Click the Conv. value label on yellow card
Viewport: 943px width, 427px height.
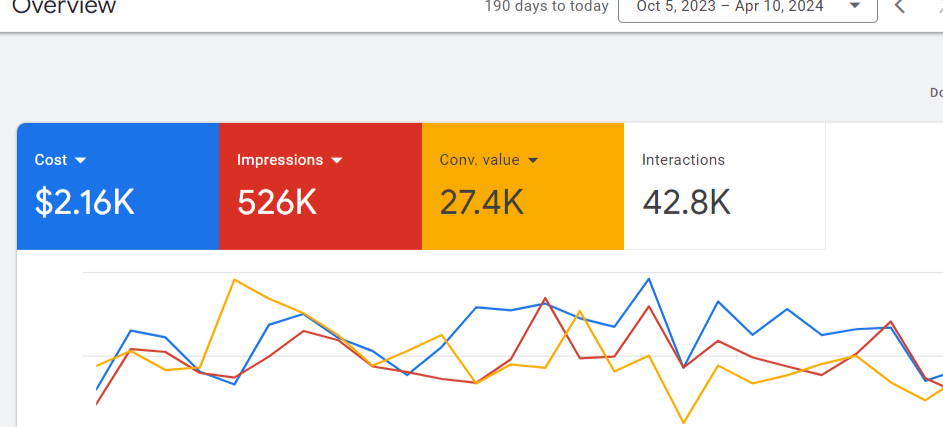479,160
